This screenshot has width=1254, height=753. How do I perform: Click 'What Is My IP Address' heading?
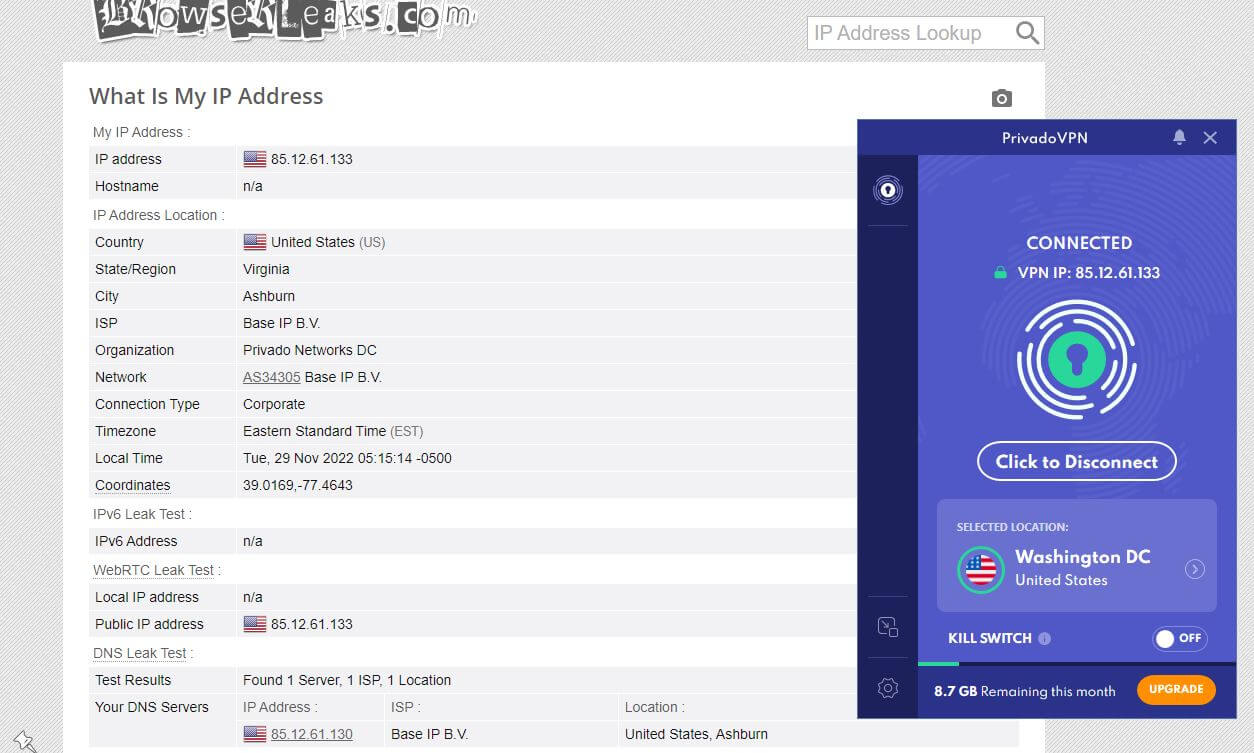(x=206, y=96)
